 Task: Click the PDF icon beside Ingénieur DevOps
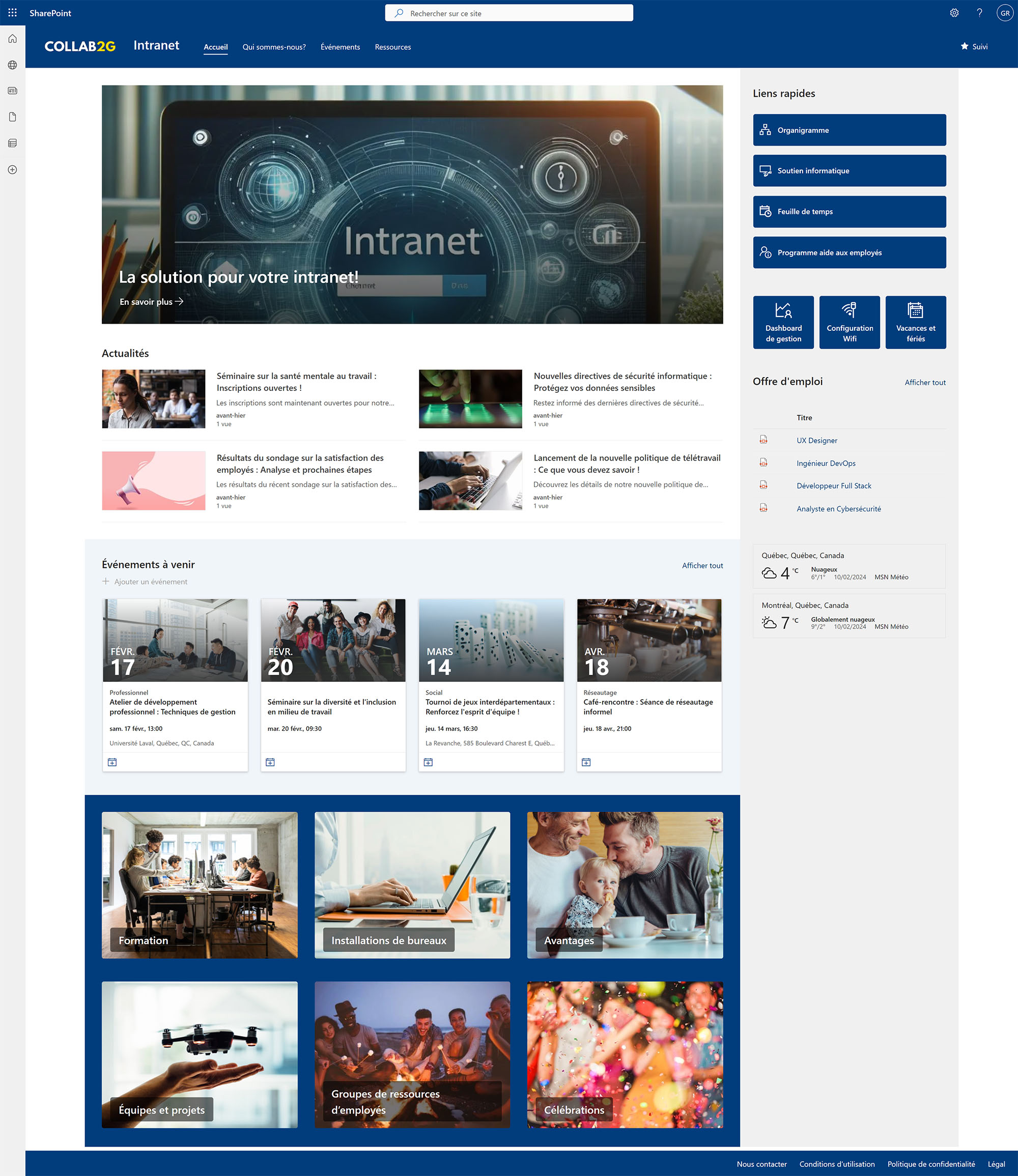(x=763, y=463)
